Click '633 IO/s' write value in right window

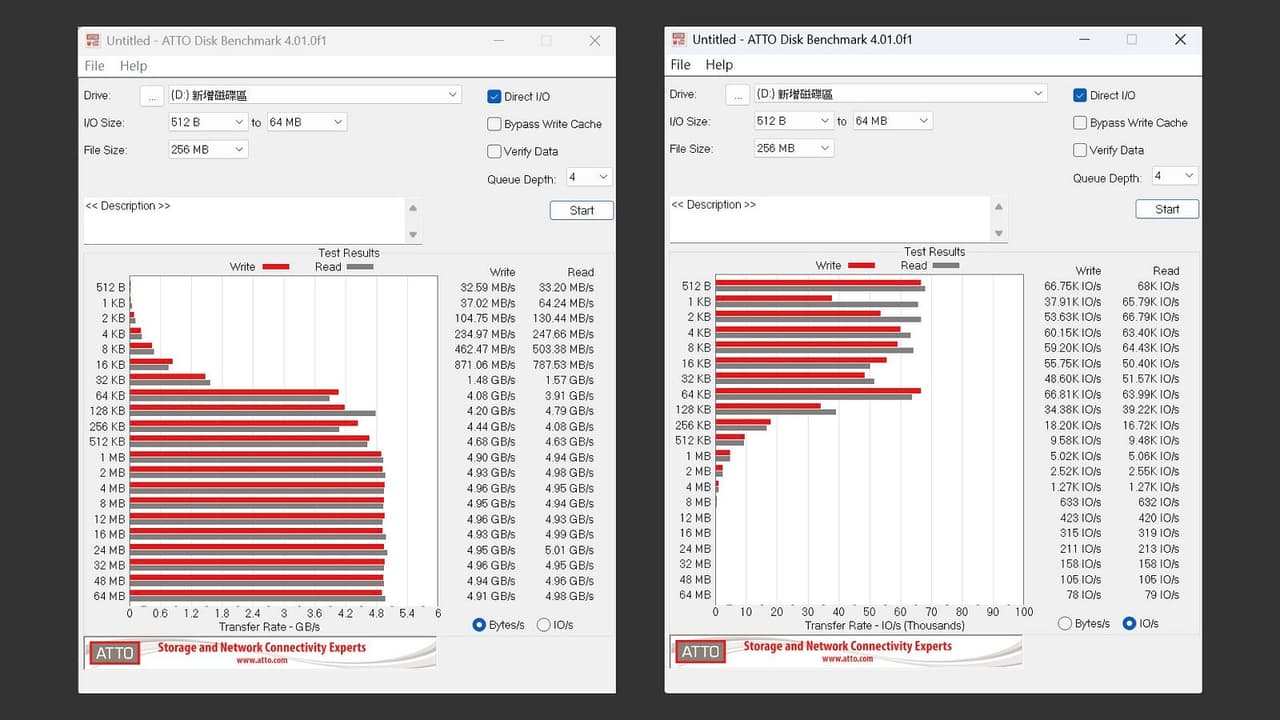(x=1079, y=502)
